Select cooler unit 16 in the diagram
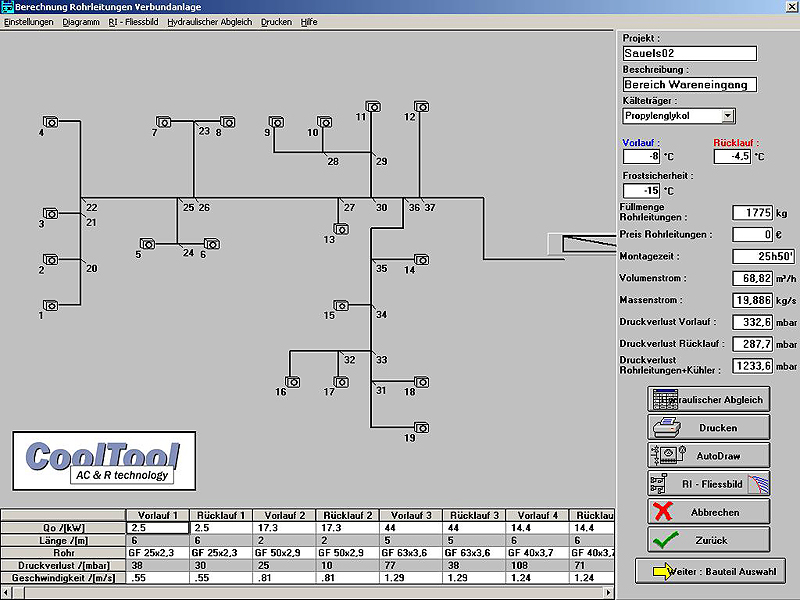Image resolution: width=800 pixels, height=600 pixels. pos(293,381)
